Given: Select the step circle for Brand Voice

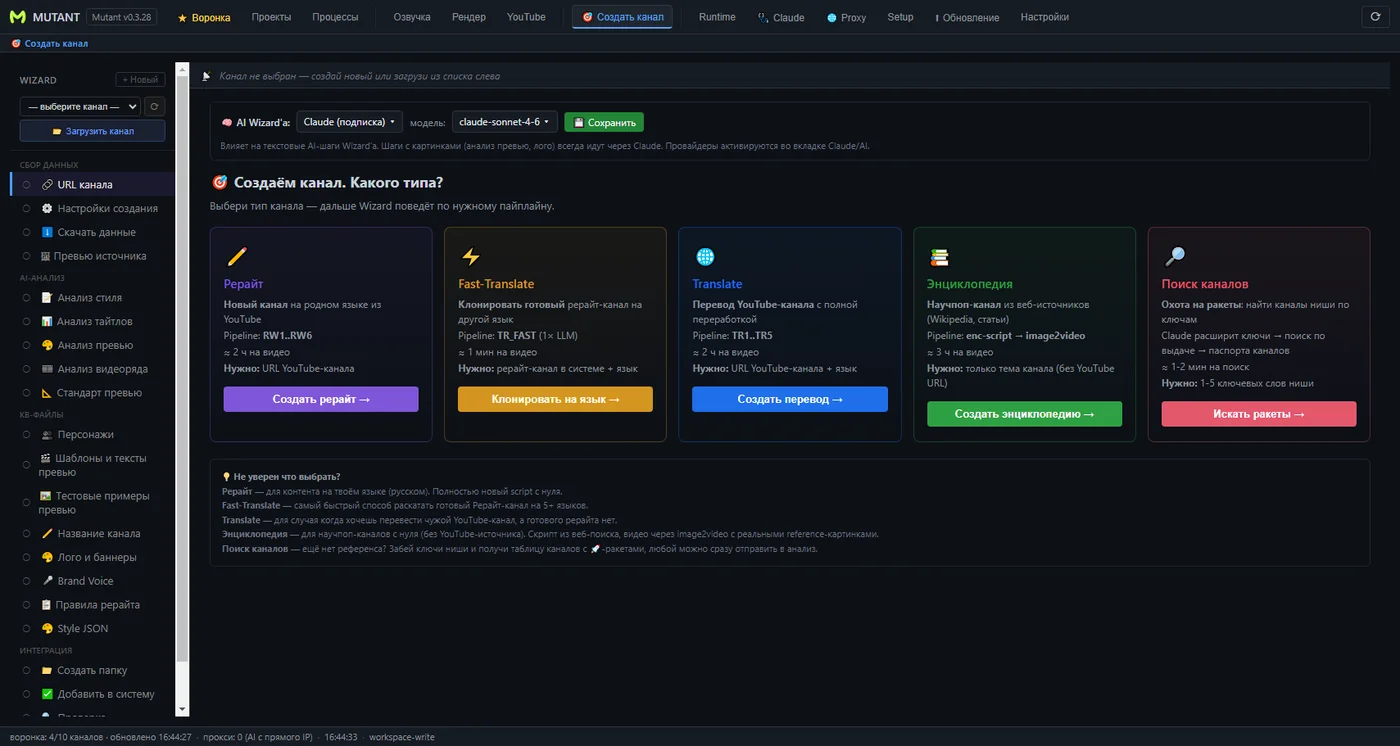Looking at the screenshot, I should tap(27, 581).
